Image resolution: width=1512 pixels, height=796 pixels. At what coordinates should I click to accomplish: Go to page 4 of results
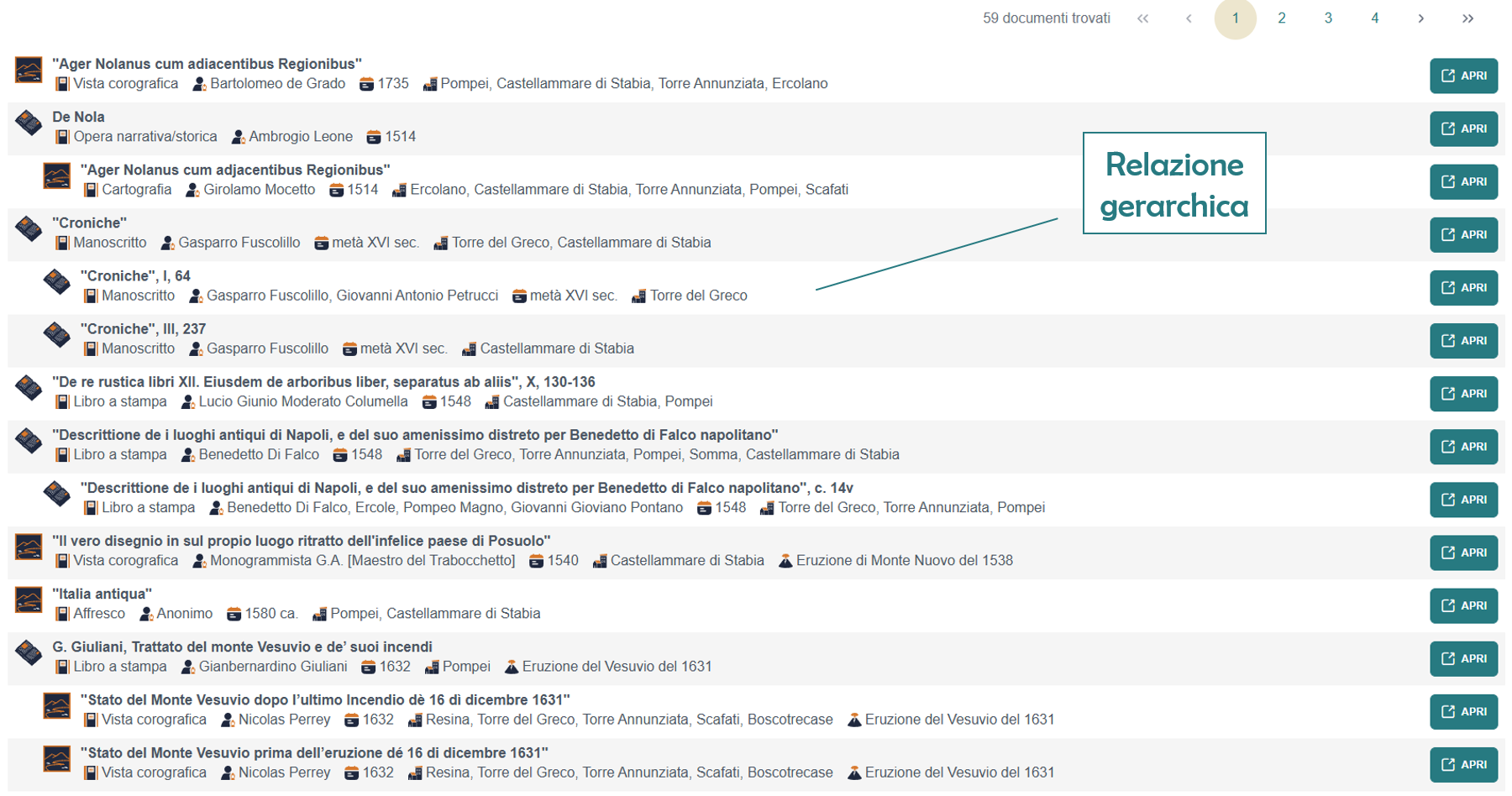coord(1374,18)
